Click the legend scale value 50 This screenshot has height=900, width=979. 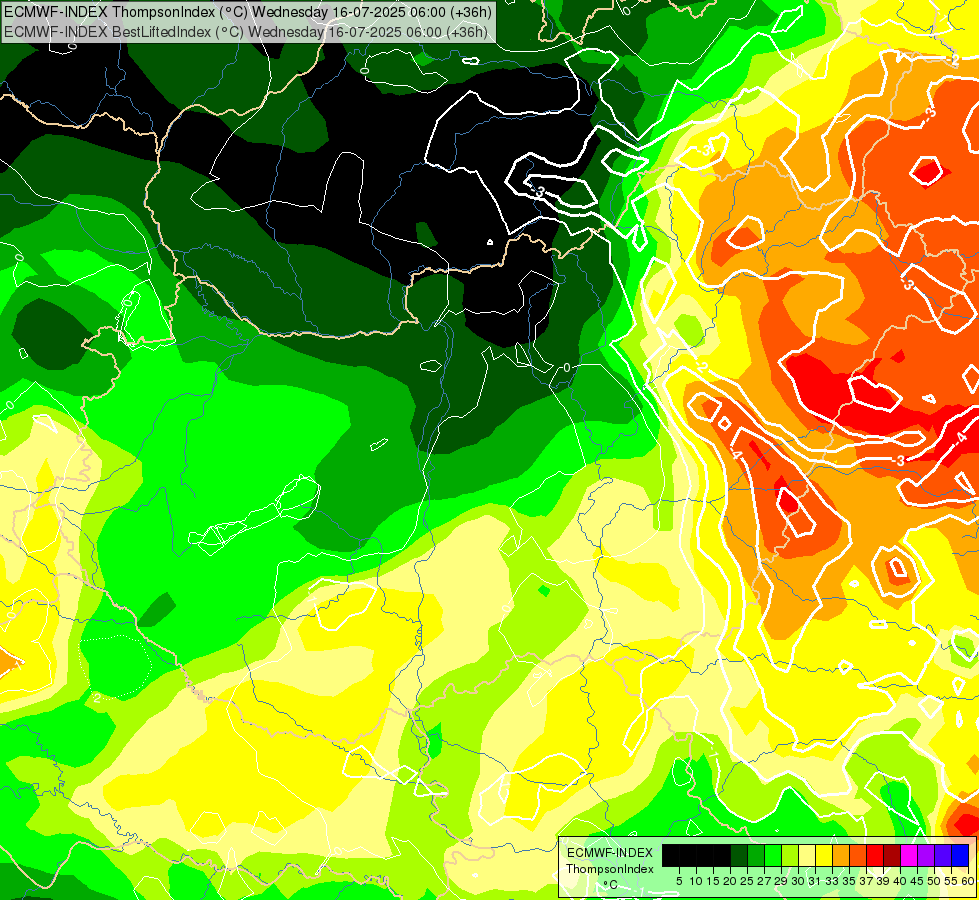[x=935, y=881]
